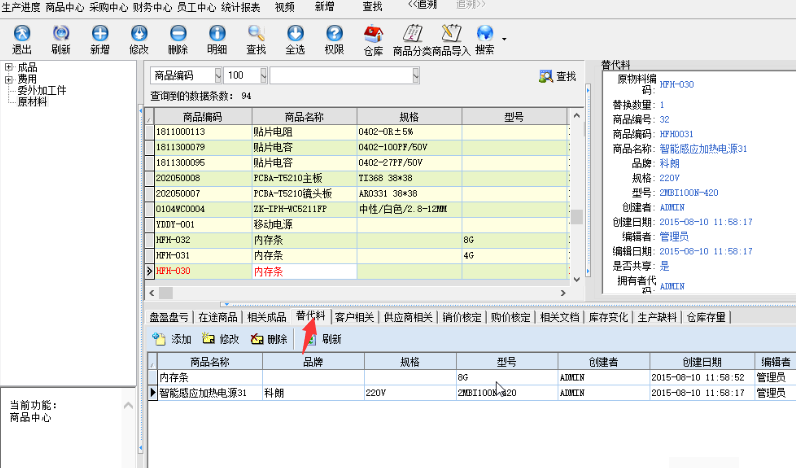Screen dimensions: 796x468
Task: Click the 修改 modify toolbar icon
Action: pos(139,40)
